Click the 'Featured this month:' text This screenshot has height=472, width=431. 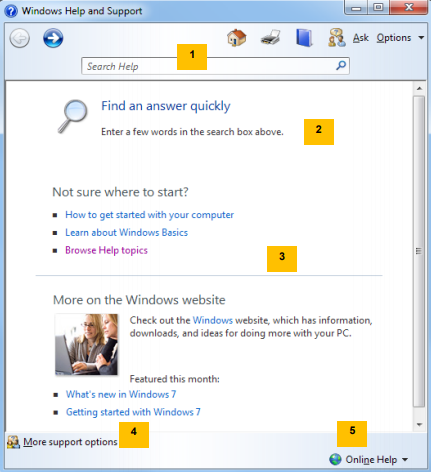(x=175, y=379)
